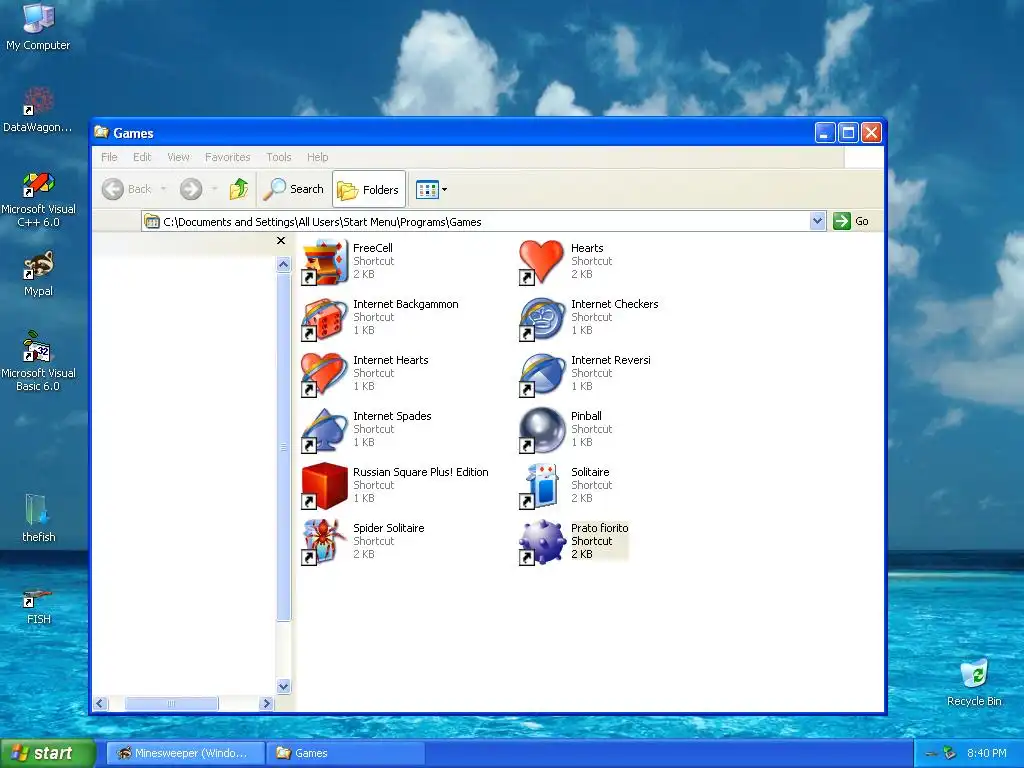Click the 'Prato fiorito' file name
Viewport: 1024px width, 768px height.
600,528
